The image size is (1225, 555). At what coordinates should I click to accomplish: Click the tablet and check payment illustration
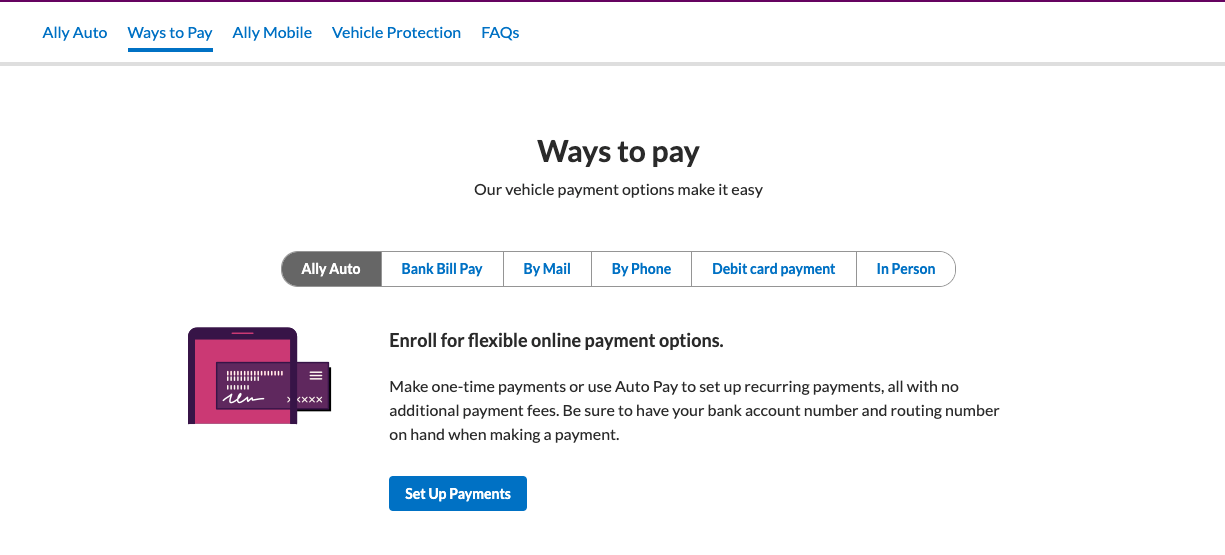click(x=260, y=376)
